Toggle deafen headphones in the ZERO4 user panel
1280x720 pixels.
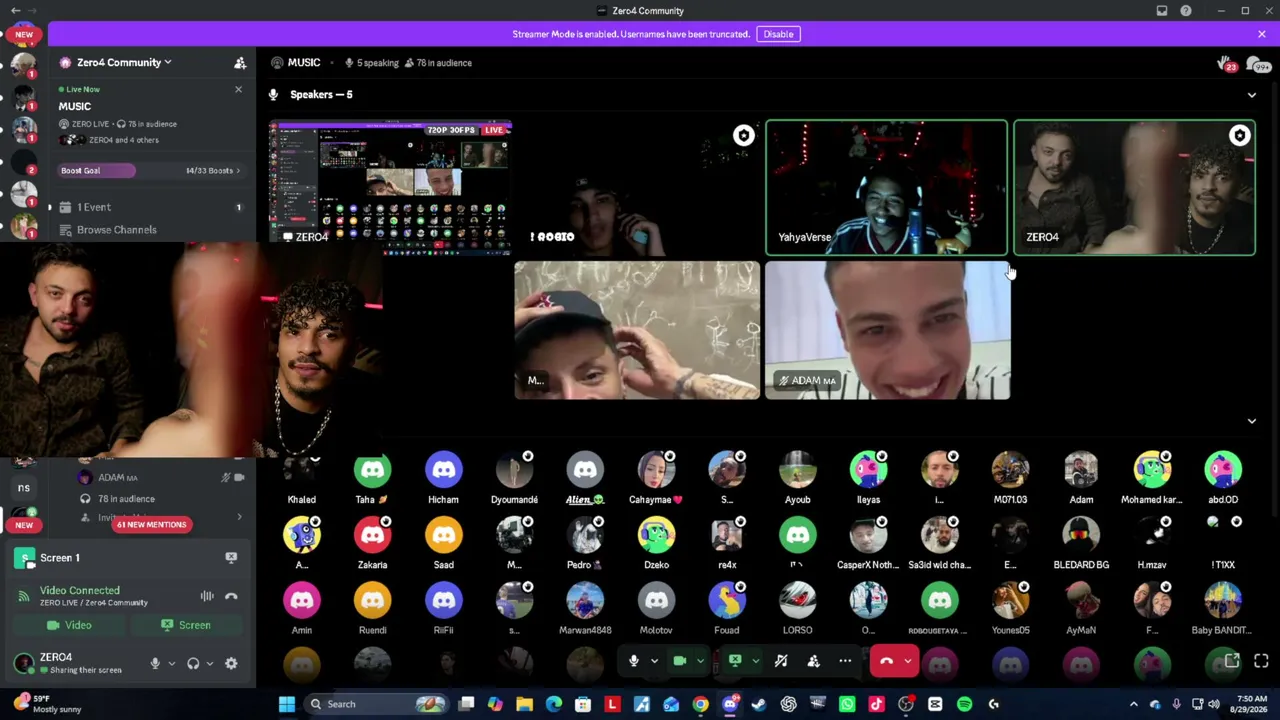click(x=193, y=663)
